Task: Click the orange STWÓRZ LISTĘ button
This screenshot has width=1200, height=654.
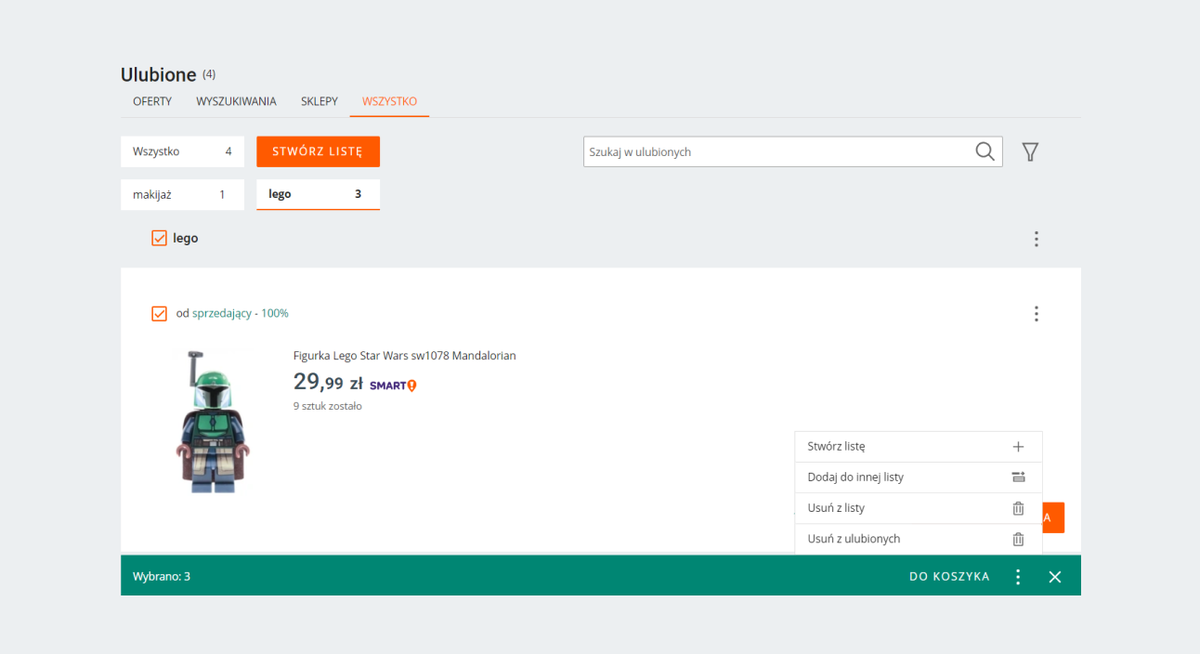Action: [318, 152]
